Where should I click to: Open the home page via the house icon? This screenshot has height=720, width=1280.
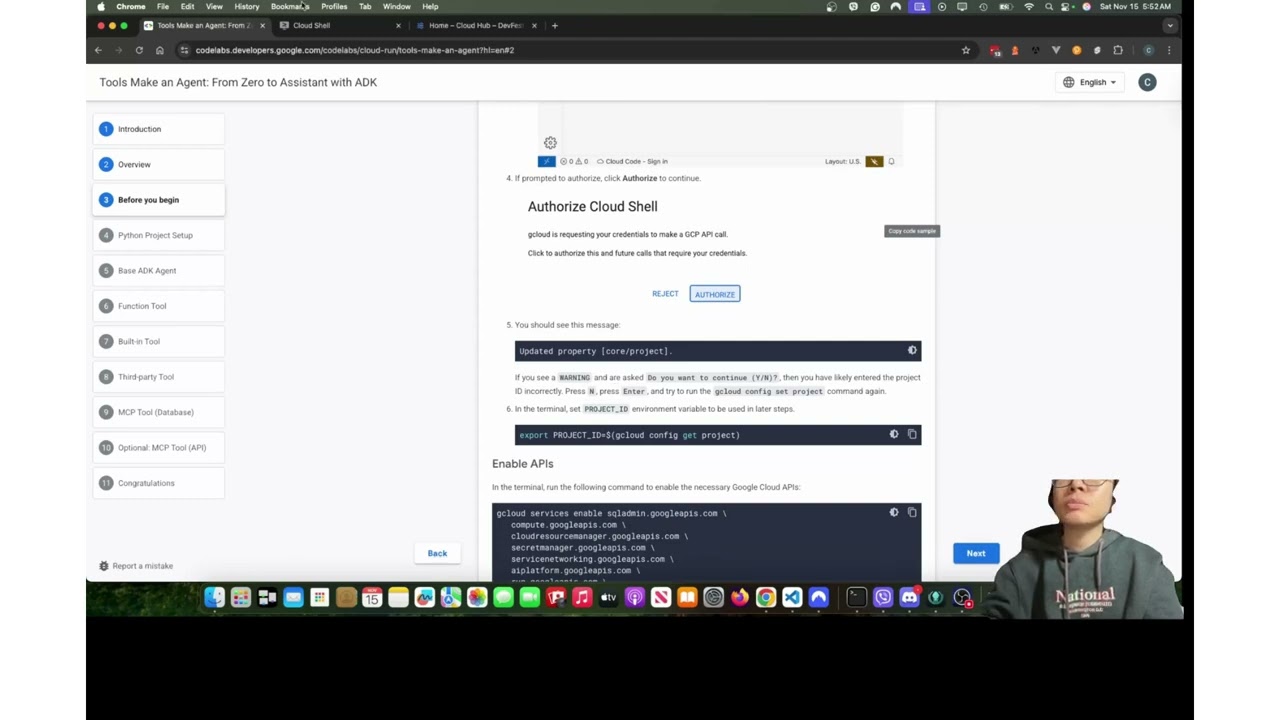[x=159, y=50]
